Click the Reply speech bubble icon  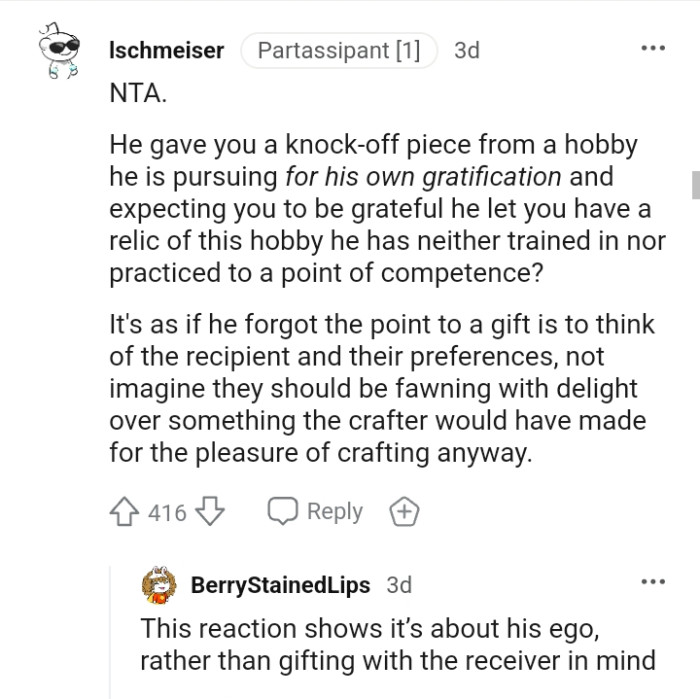click(283, 512)
